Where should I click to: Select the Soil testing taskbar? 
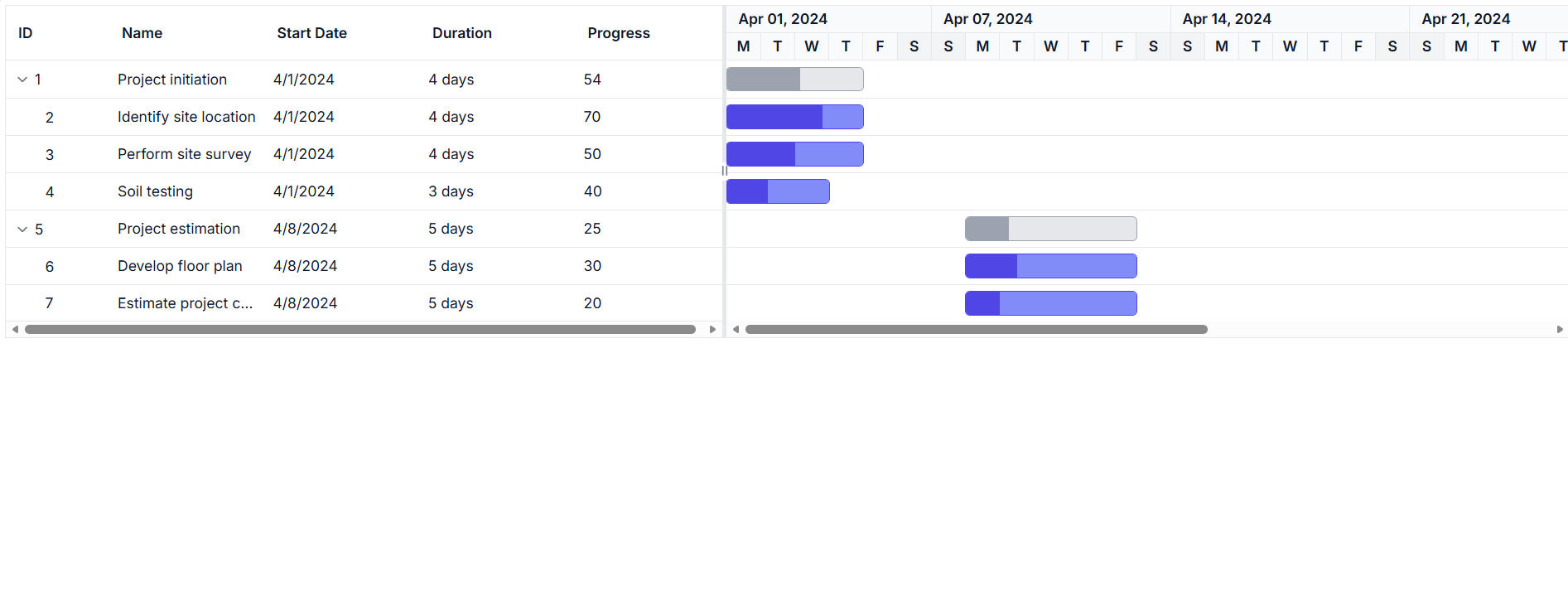pyautogui.click(x=778, y=191)
